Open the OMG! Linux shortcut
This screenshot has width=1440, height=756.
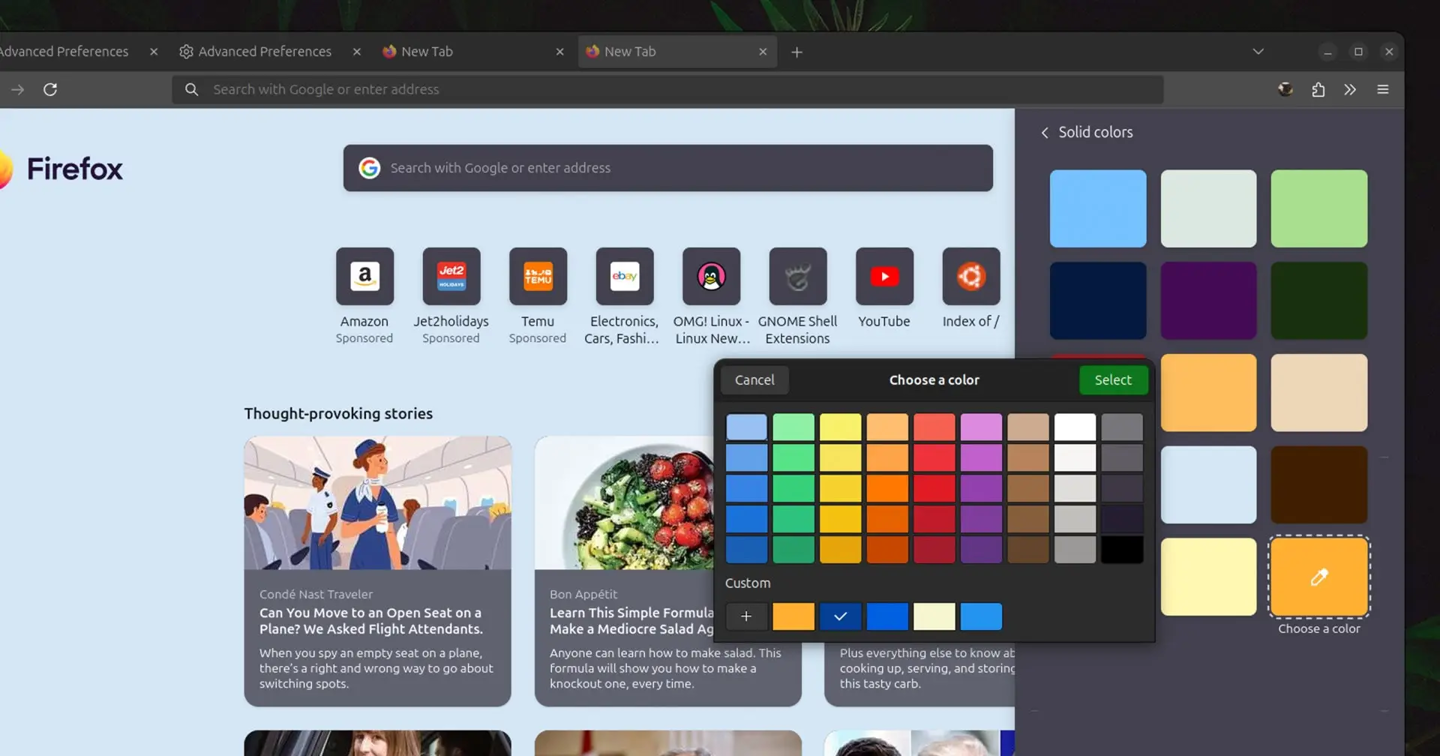711,276
